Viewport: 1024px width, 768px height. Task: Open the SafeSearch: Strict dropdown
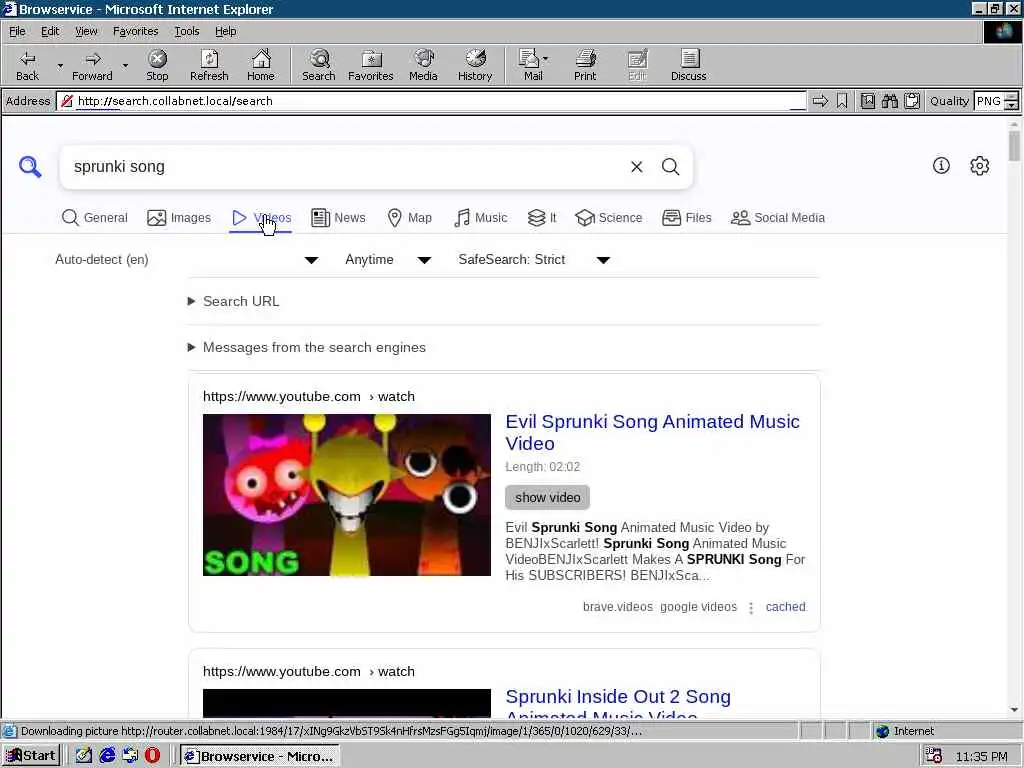click(534, 260)
